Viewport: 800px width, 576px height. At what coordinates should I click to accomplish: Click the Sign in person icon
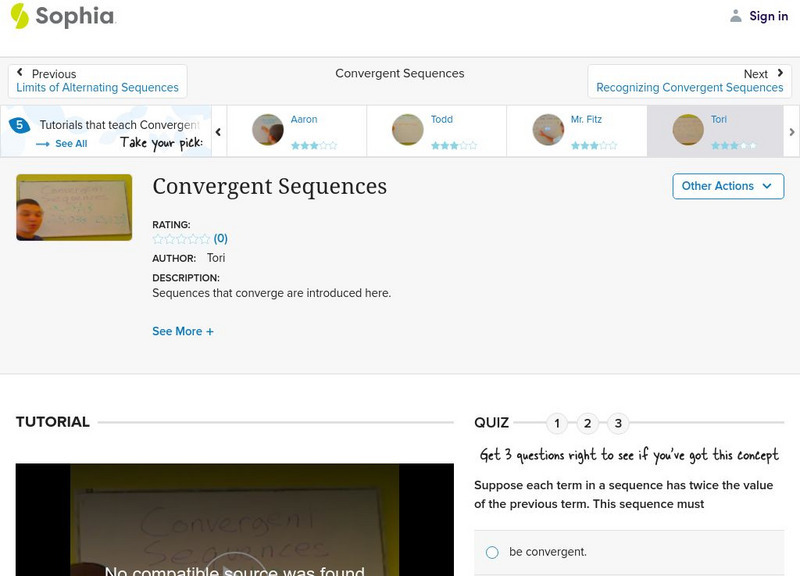click(x=735, y=15)
